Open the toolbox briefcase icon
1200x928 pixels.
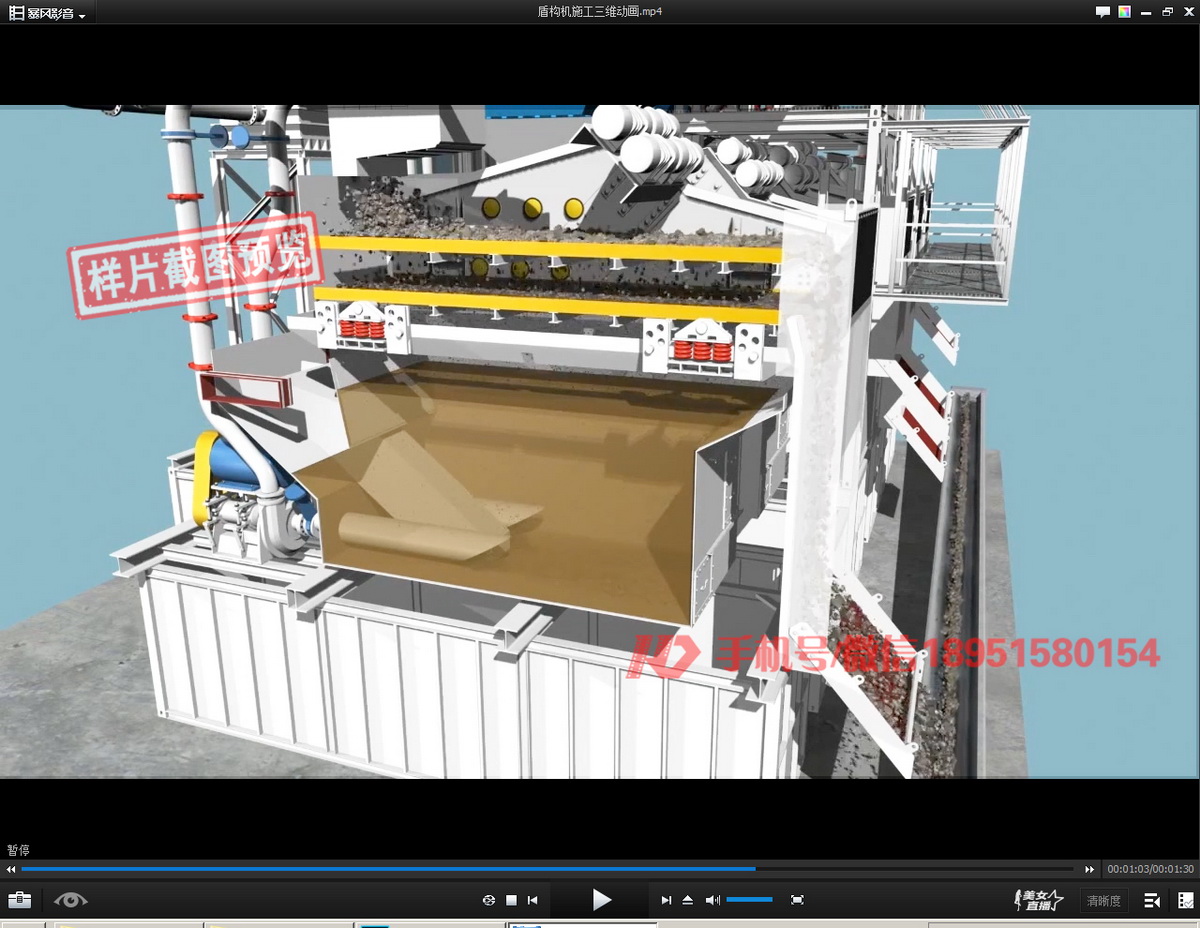pyautogui.click(x=19, y=900)
